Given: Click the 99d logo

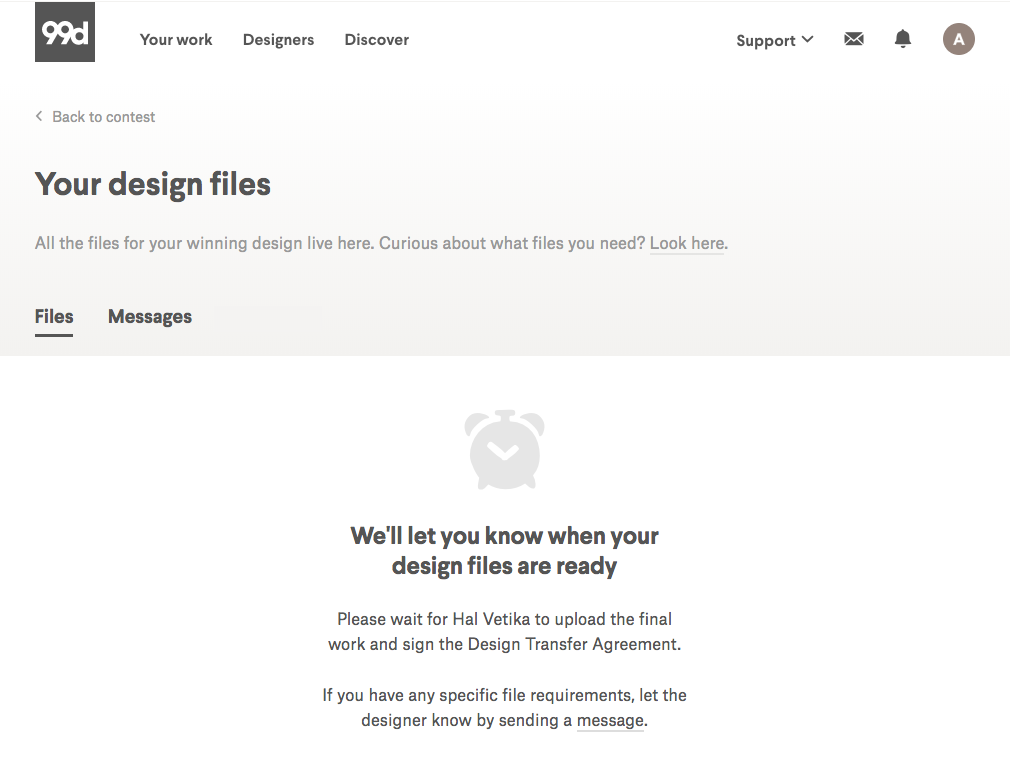Looking at the screenshot, I should tap(65, 32).
